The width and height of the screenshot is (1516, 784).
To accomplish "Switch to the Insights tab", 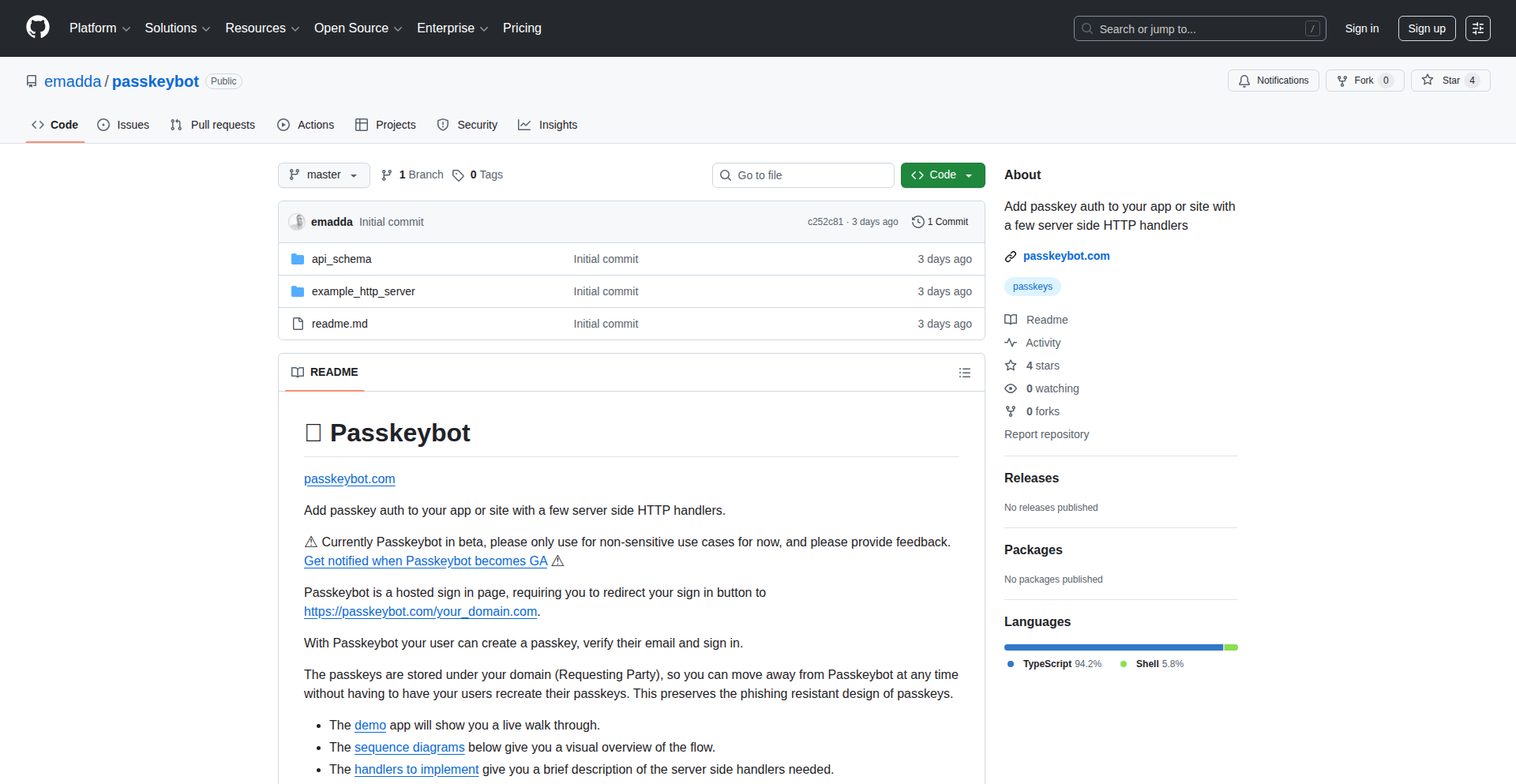I will point(547,125).
